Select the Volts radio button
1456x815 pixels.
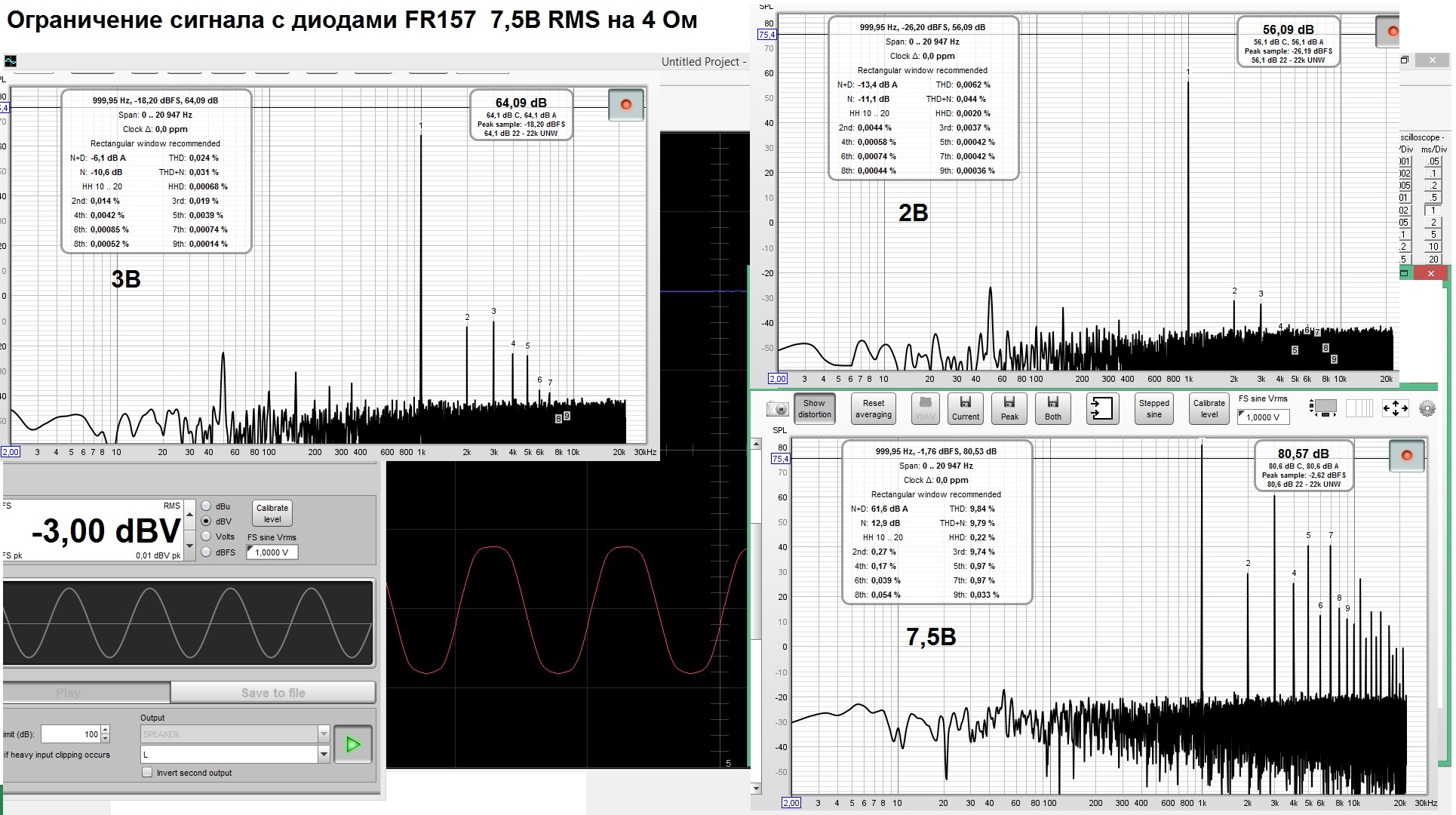point(206,537)
